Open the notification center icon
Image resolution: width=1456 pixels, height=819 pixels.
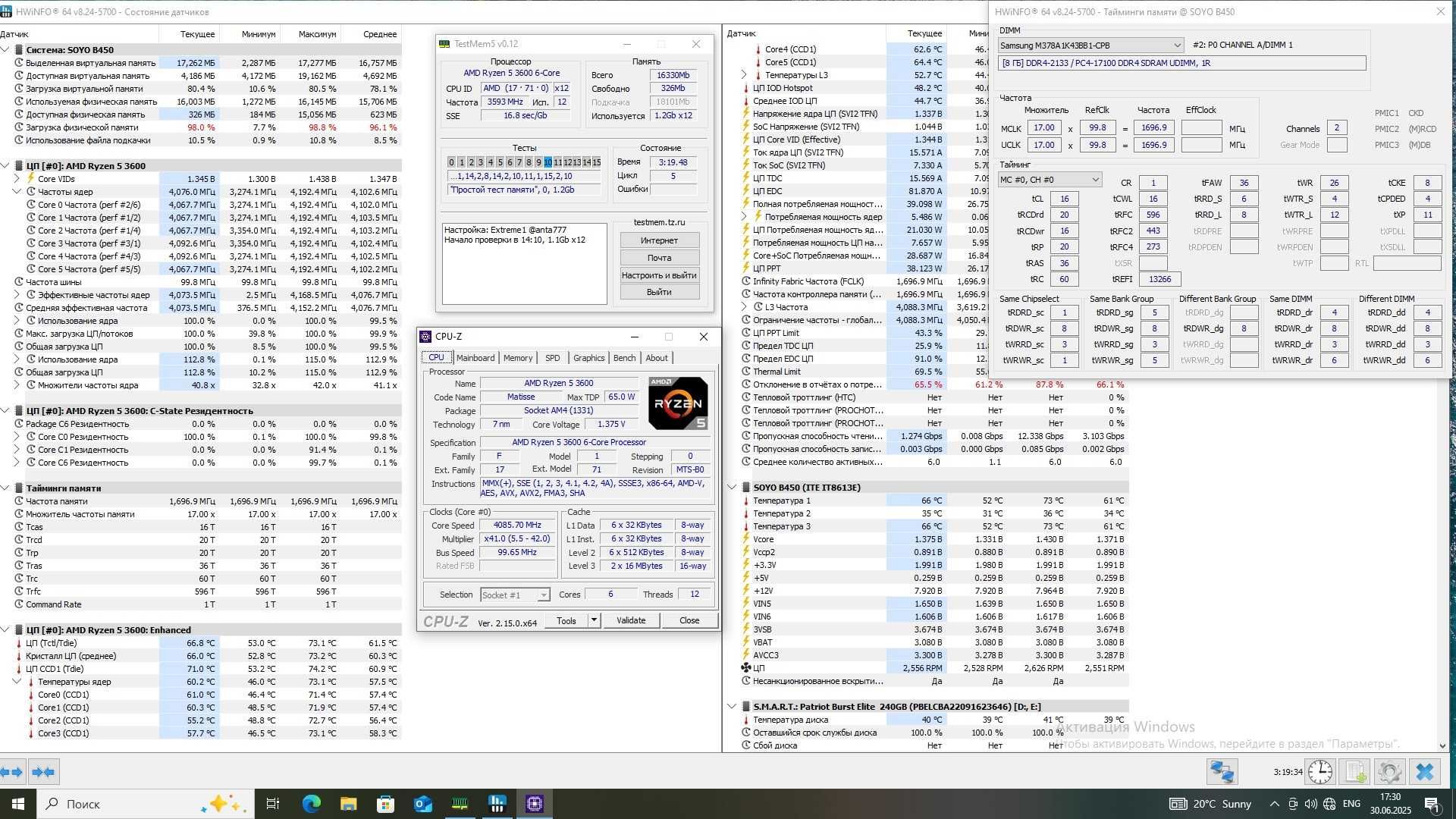(x=1432, y=804)
